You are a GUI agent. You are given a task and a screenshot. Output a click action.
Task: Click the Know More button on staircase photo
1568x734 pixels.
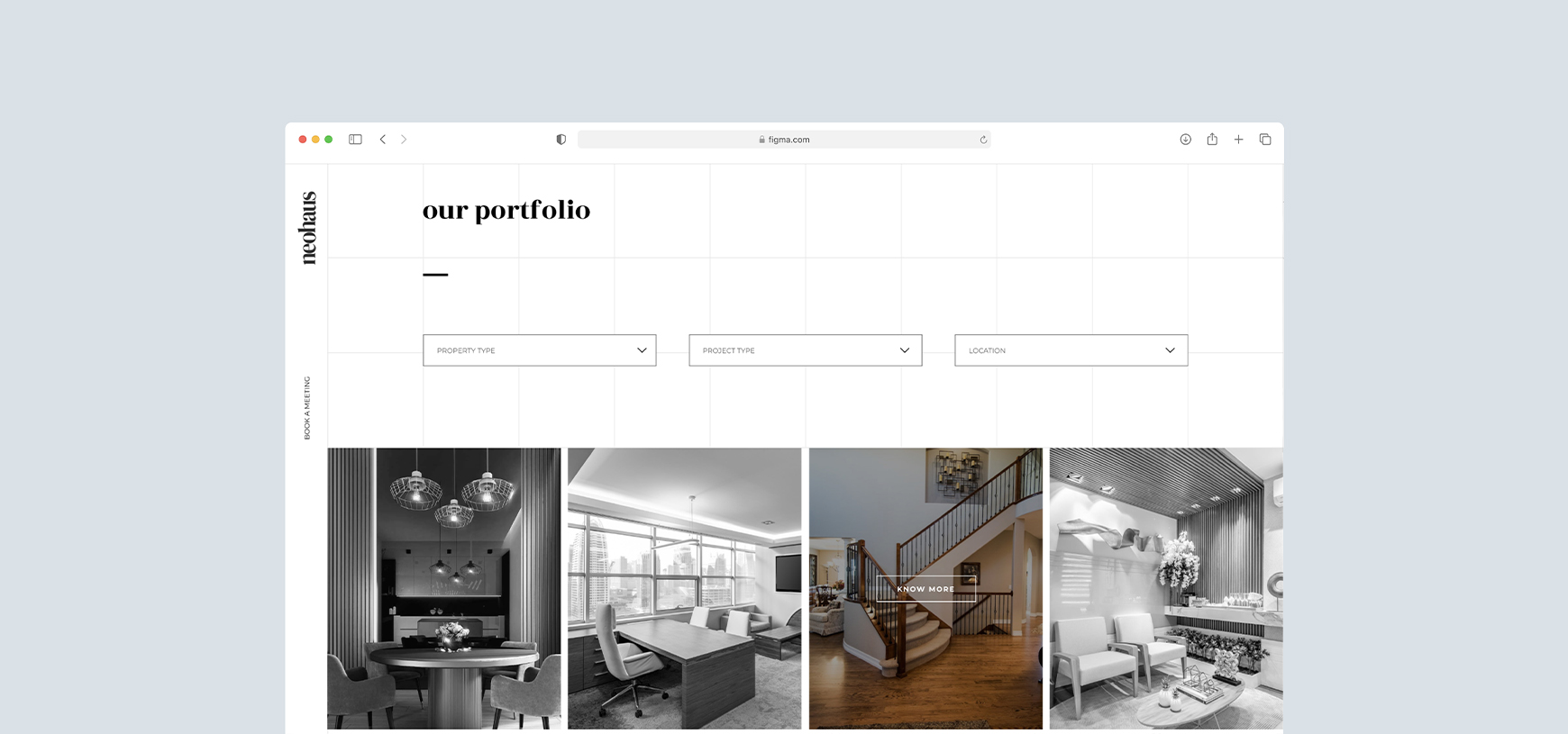925,589
